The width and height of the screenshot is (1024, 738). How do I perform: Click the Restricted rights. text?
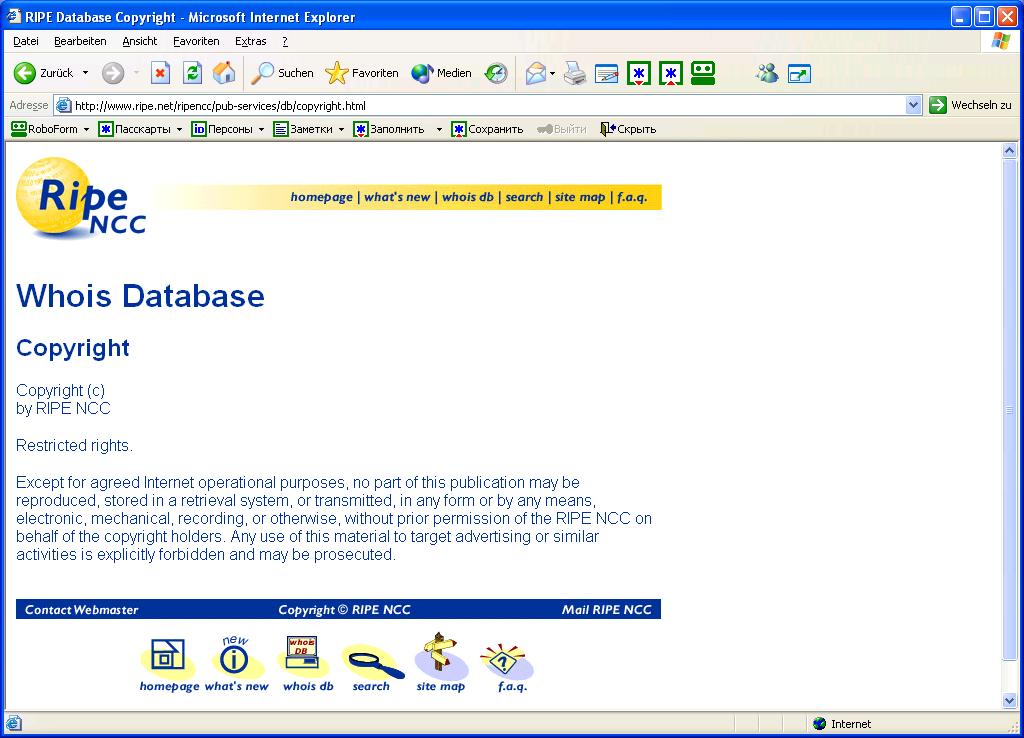74,445
